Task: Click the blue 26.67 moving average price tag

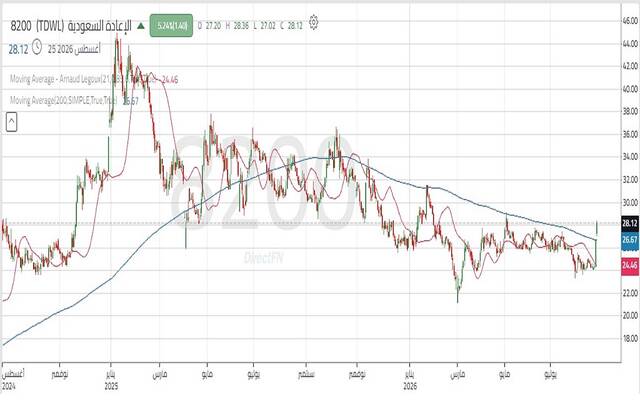Action: [629, 240]
